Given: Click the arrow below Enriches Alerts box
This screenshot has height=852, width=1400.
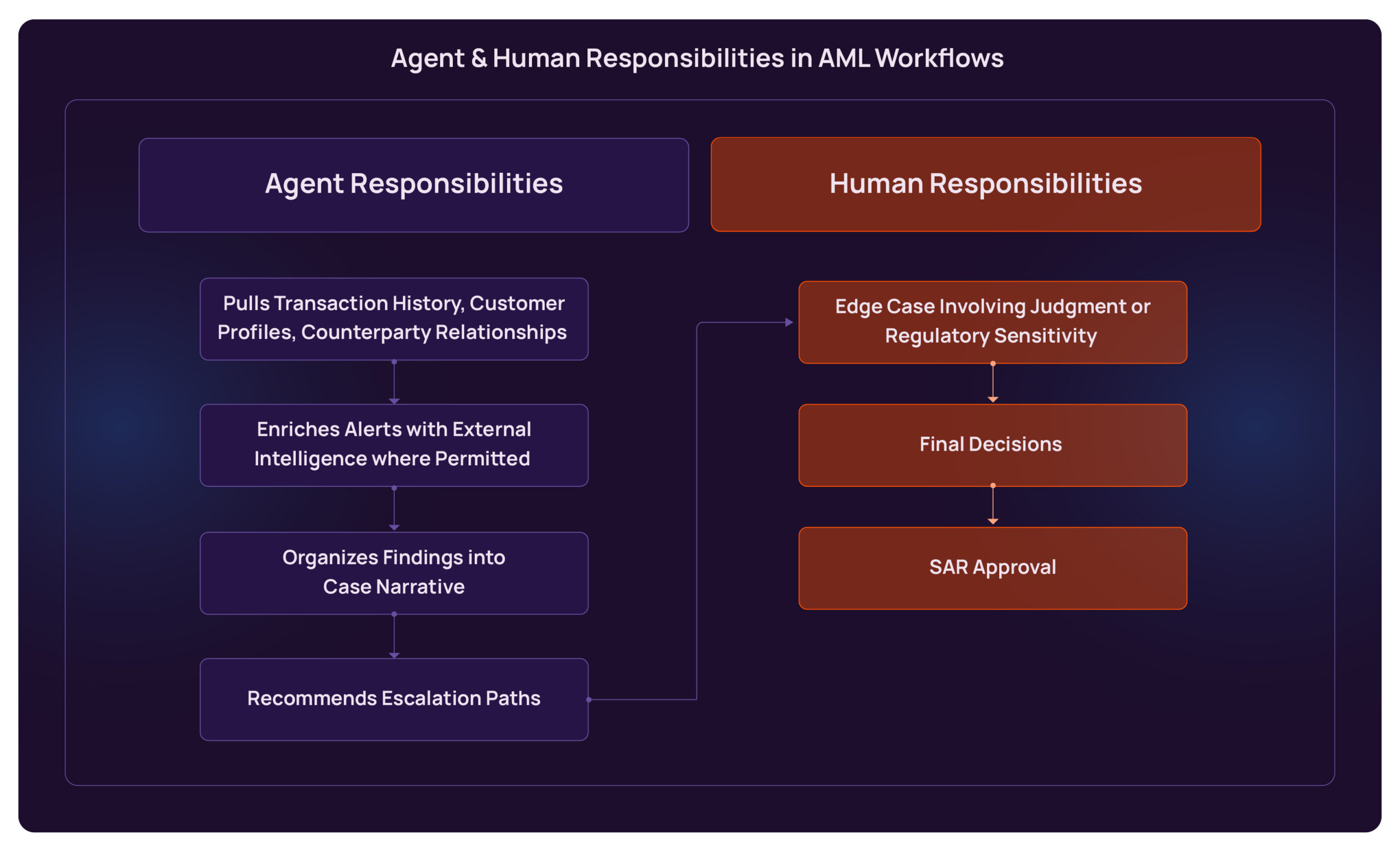Looking at the screenshot, I should click(x=394, y=509).
